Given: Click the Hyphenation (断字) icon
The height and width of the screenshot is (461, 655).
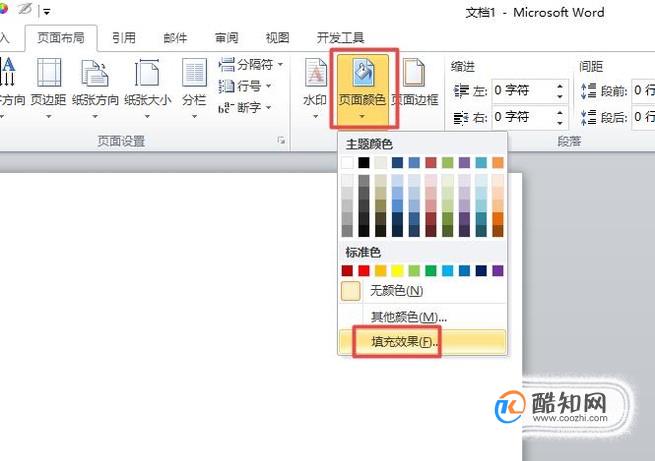Looking at the screenshot, I should click(226, 108).
